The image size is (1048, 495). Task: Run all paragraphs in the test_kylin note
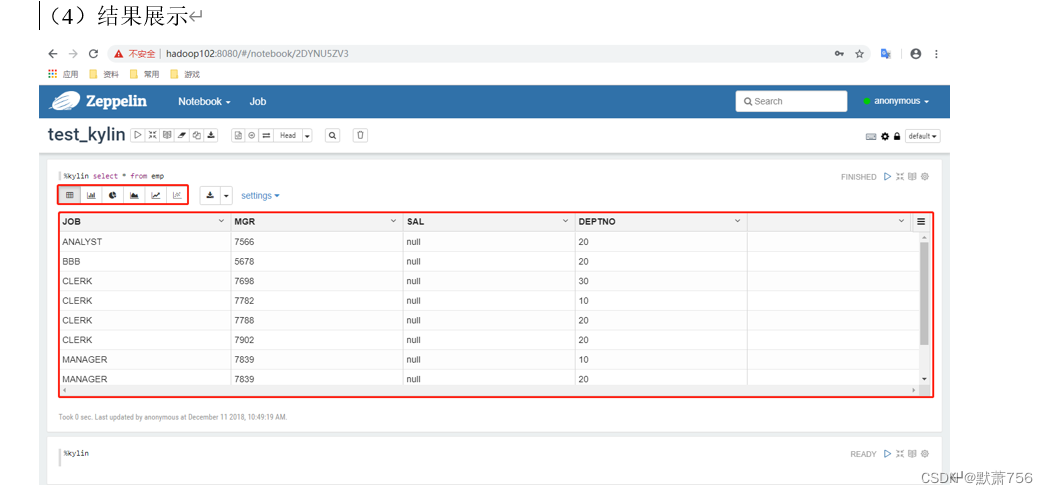[x=138, y=135]
